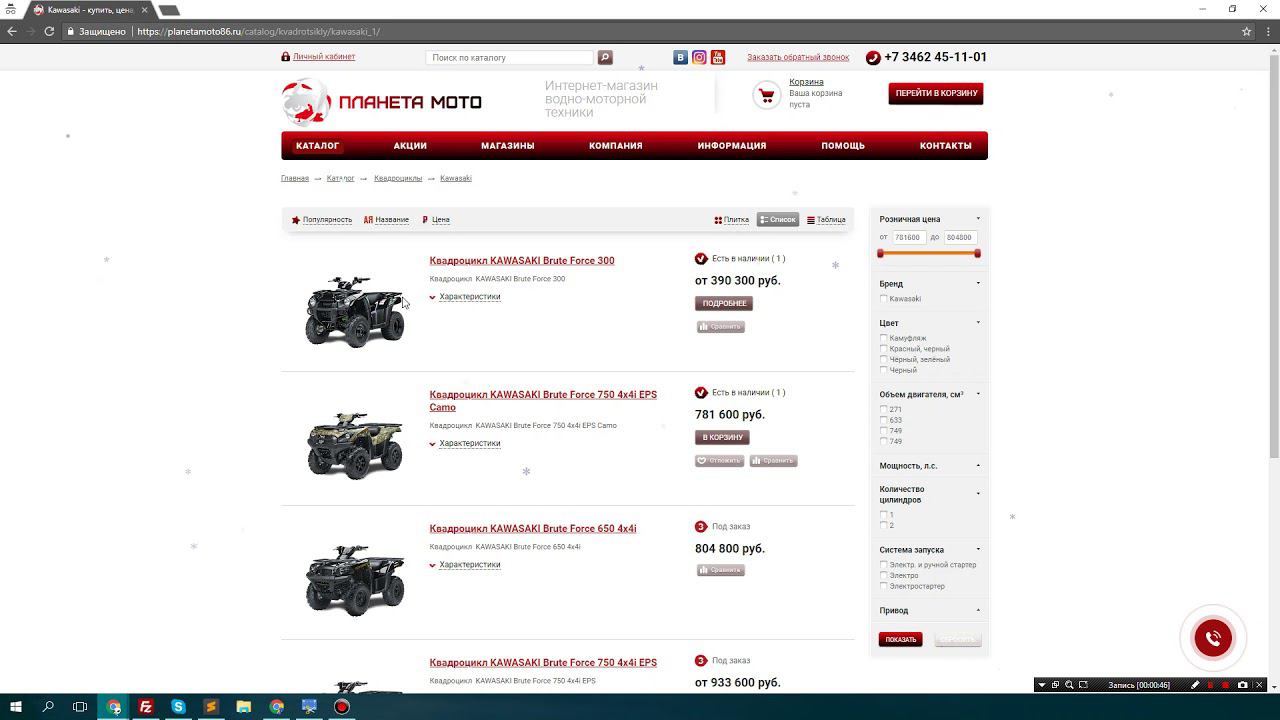
Task: Check the Электр. и ручной стартер checkbox
Action: (884, 565)
